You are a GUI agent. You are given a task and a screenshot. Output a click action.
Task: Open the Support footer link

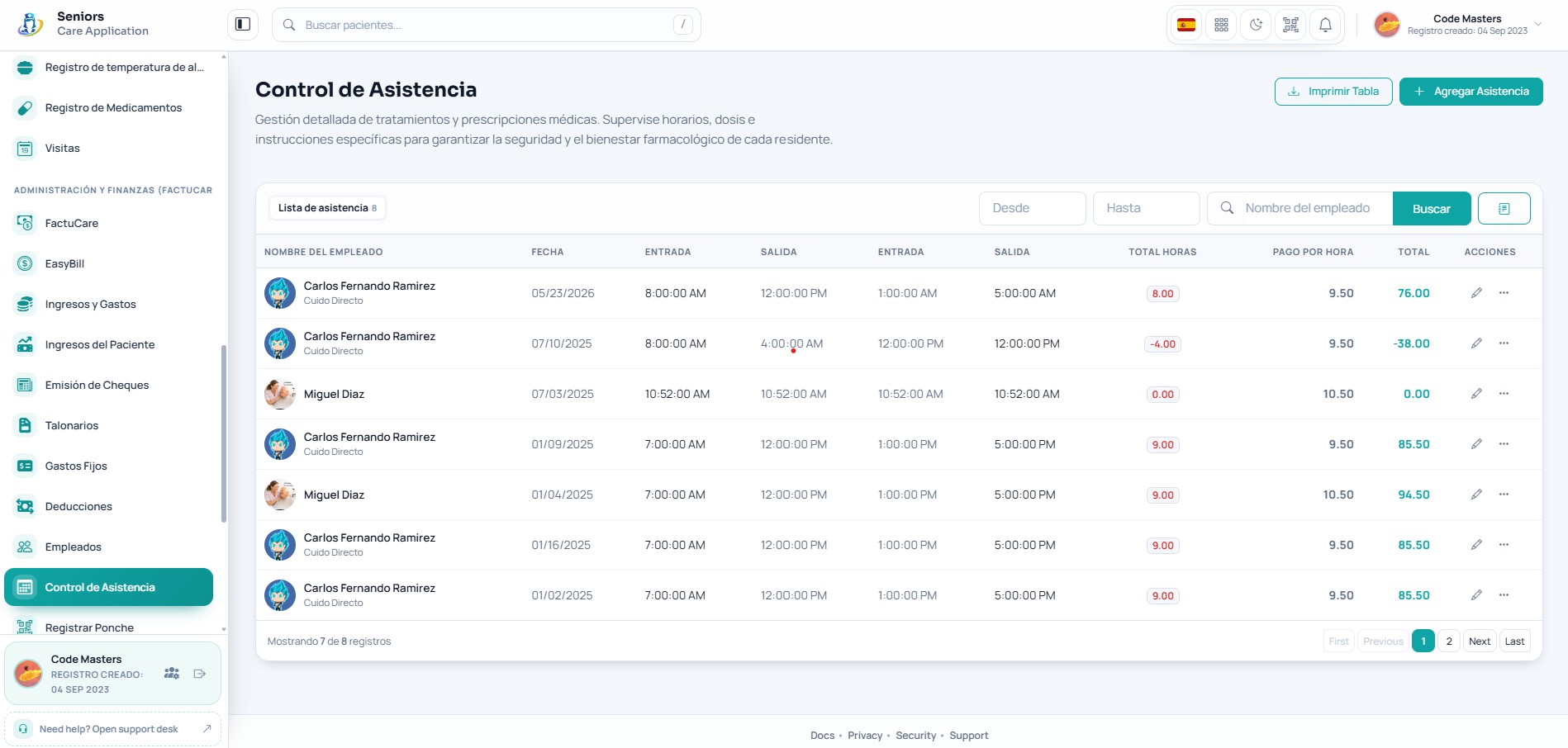click(968, 736)
